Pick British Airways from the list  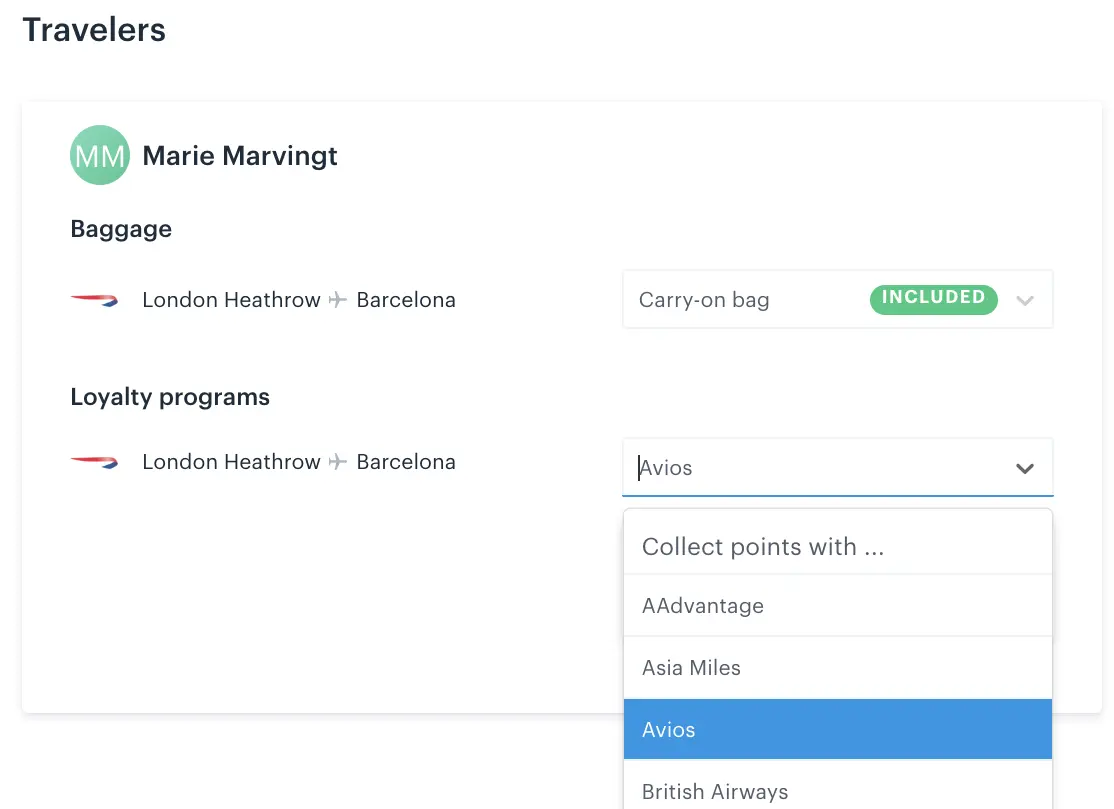pos(838,788)
